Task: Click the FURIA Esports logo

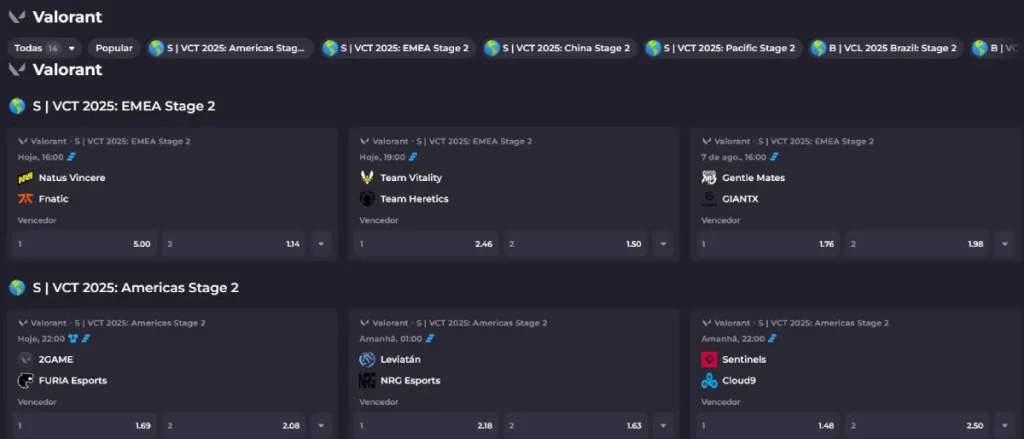Action: click(x=25, y=380)
